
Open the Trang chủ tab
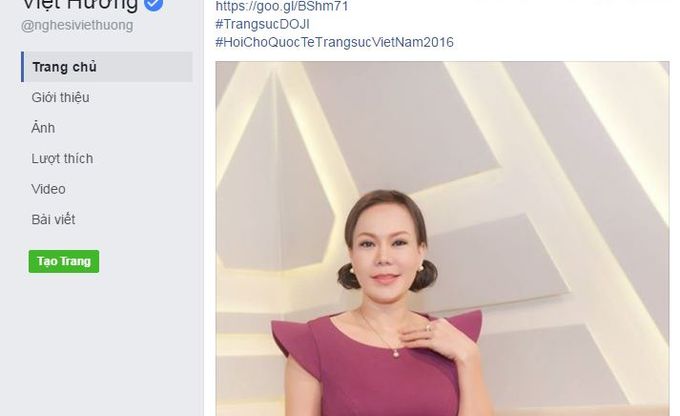click(64, 67)
